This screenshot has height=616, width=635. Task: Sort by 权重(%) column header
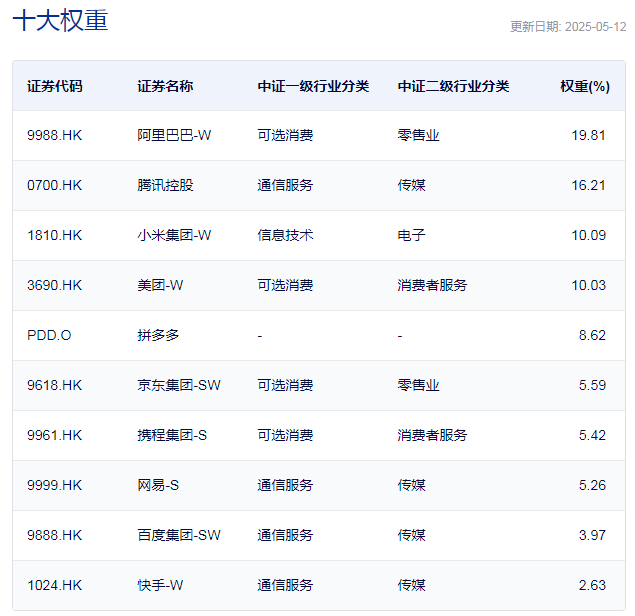click(x=584, y=86)
